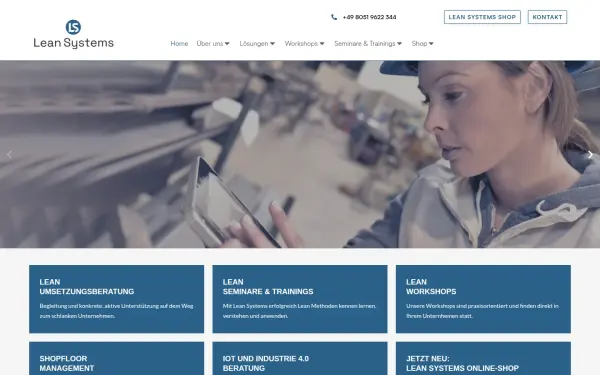Go to previous slide arrow

click(x=9, y=155)
